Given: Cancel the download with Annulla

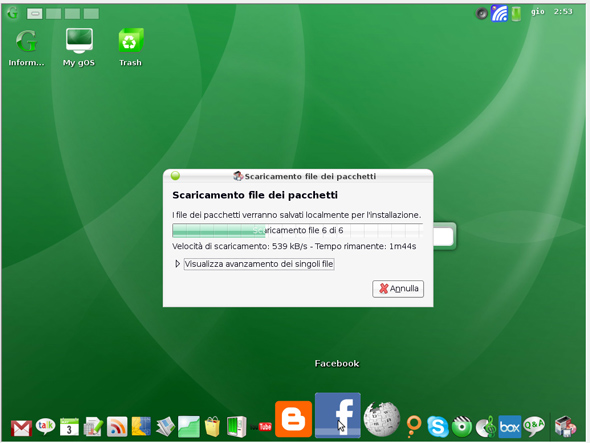Looking at the screenshot, I should tap(398, 289).
